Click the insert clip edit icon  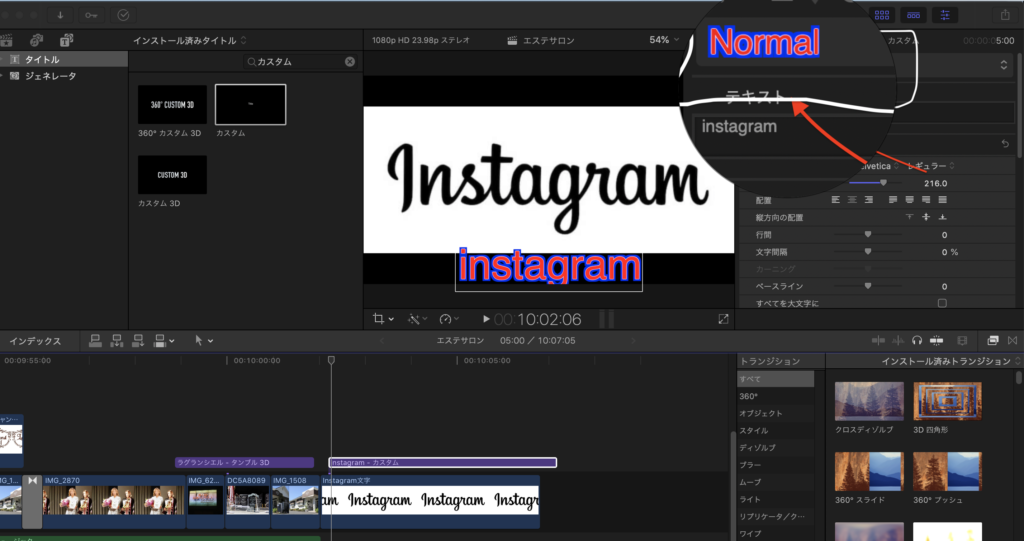117,340
